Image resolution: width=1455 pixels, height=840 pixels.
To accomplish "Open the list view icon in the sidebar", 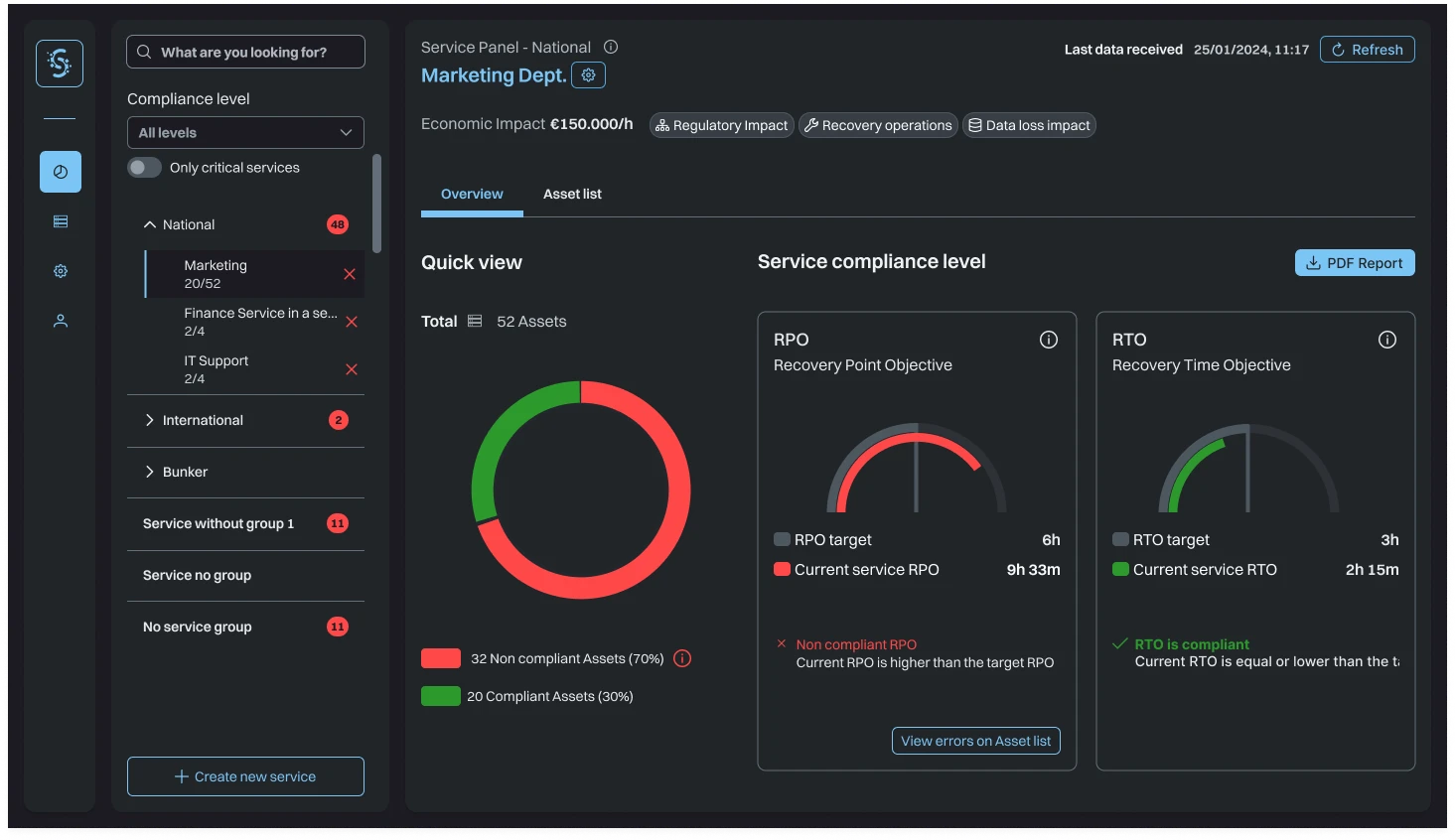I will pos(61,221).
